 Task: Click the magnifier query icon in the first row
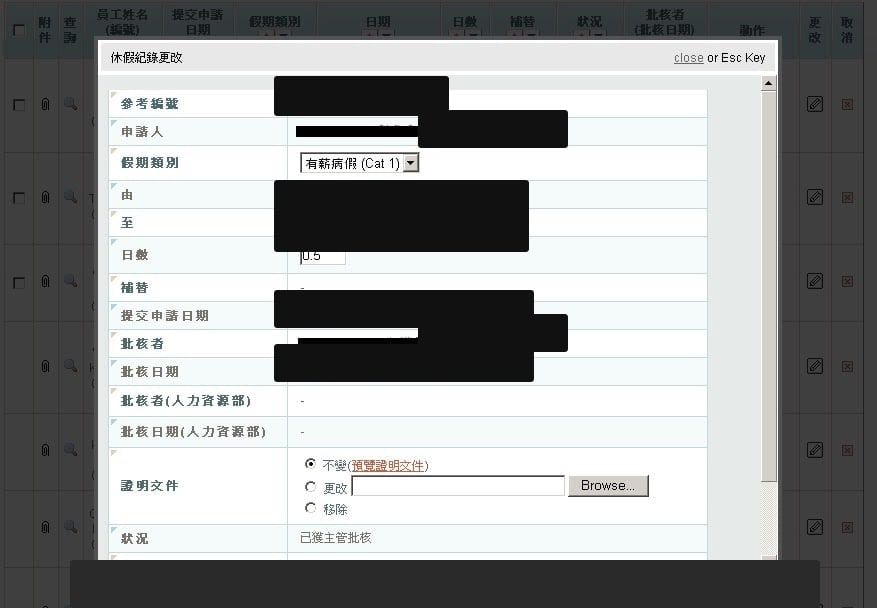70,103
